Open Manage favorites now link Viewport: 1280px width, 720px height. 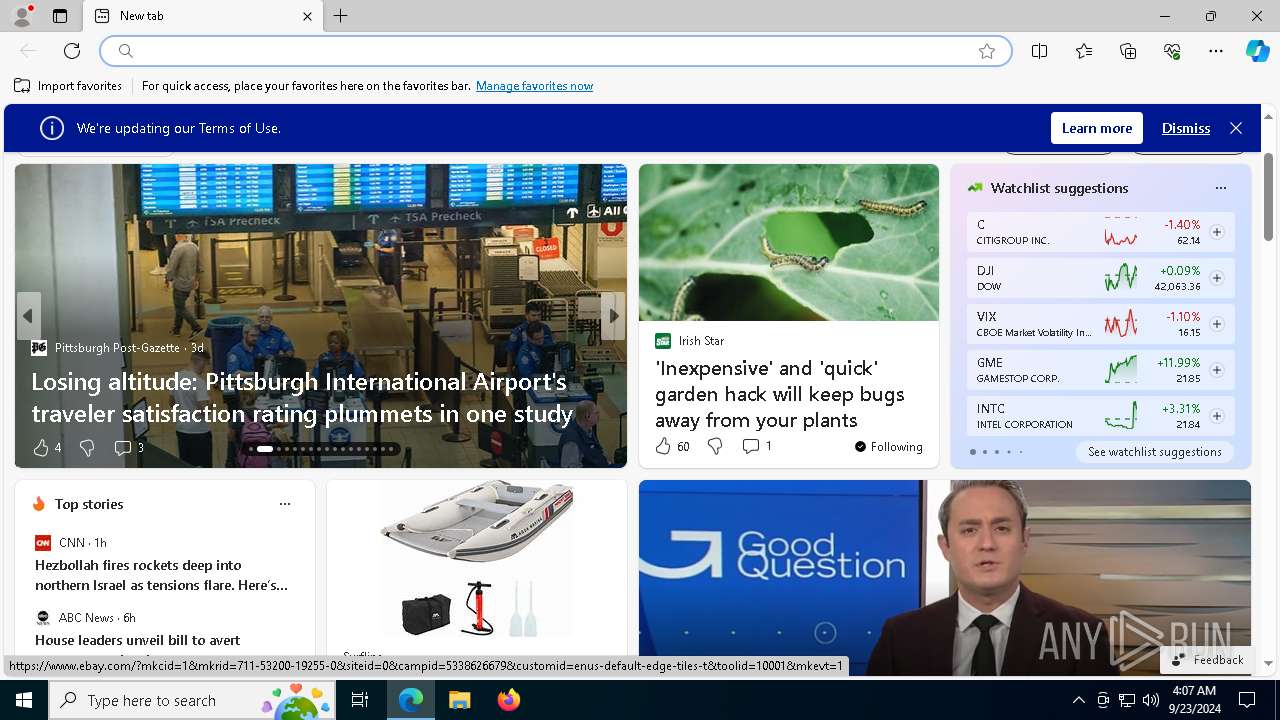(534, 86)
